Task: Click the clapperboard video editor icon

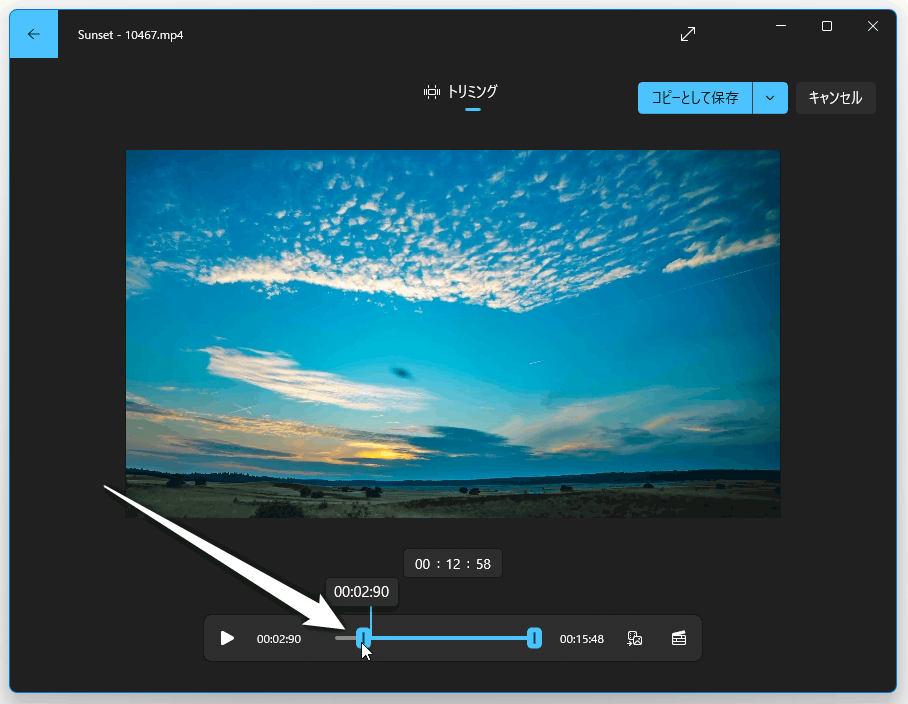Action: click(x=679, y=638)
